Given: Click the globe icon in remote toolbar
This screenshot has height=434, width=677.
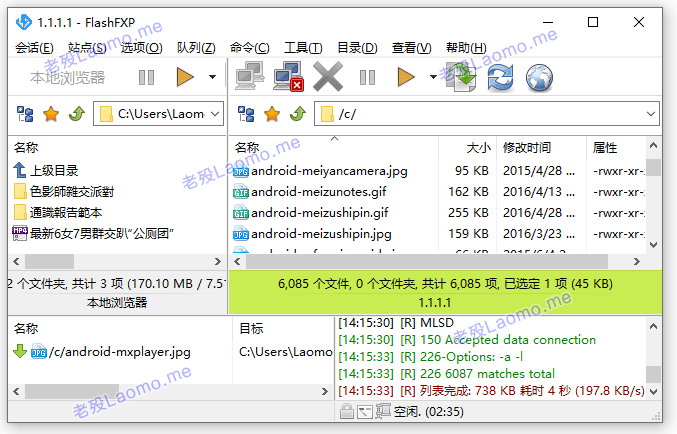Looking at the screenshot, I should click(539, 78).
